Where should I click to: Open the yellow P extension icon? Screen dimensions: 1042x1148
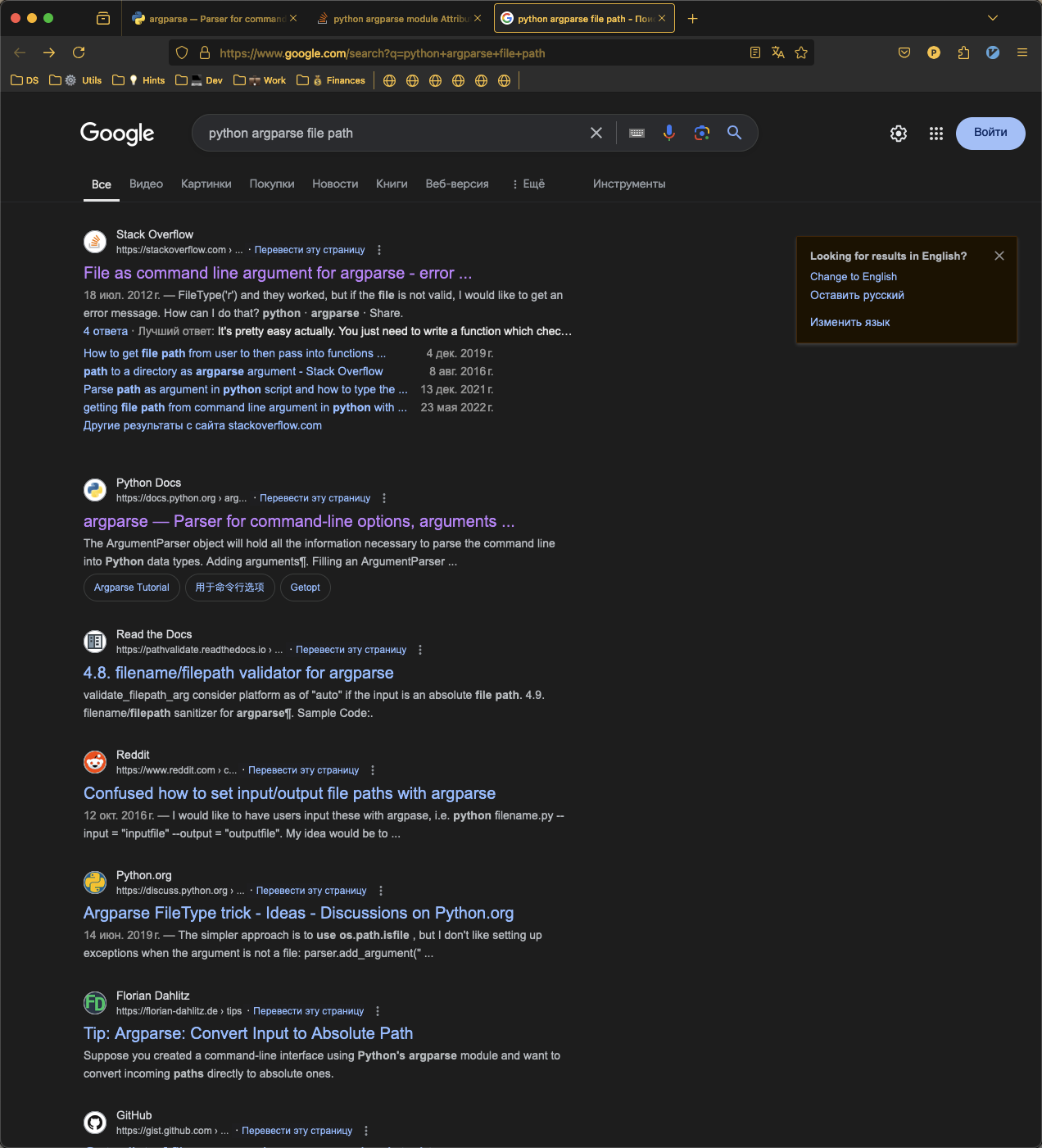pyautogui.click(x=934, y=52)
